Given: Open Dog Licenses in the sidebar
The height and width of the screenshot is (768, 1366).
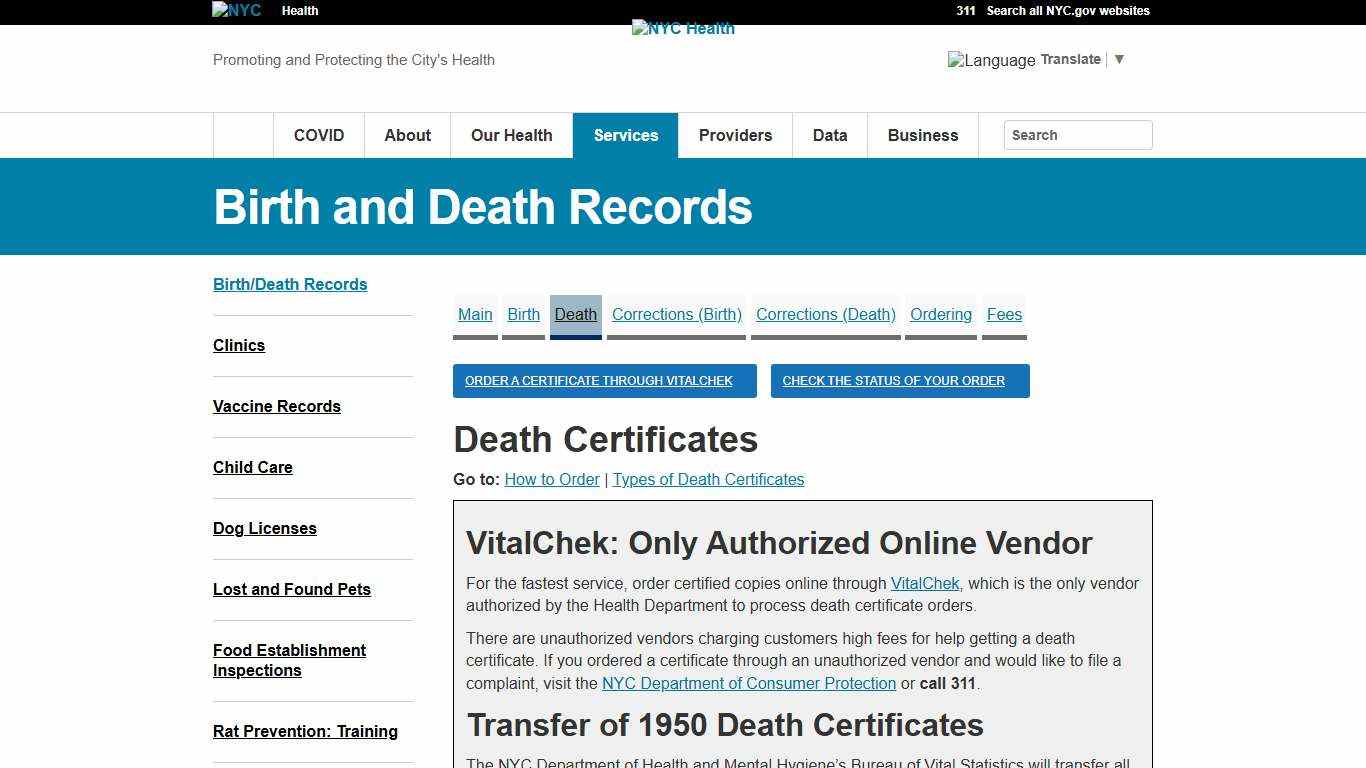Looking at the screenshot, I should [x=264, y=528].
